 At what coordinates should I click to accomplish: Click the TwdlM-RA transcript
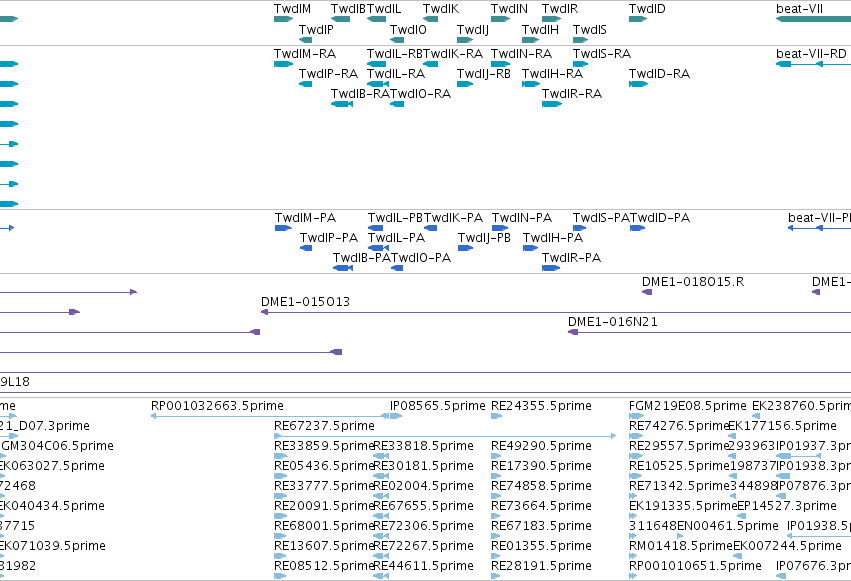pos(283,64)
